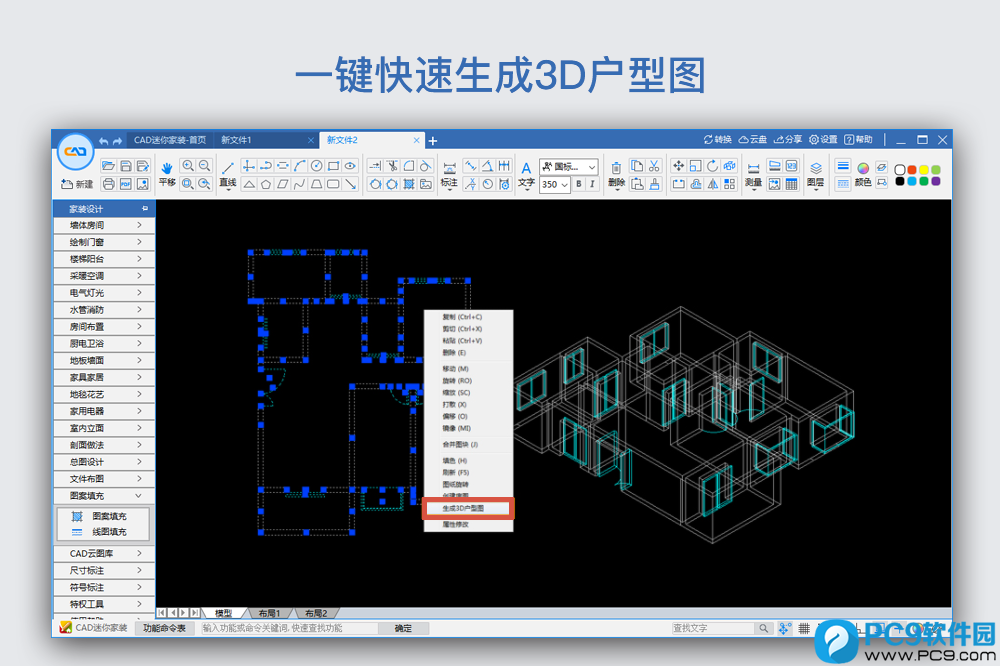Select the 直线 line tool
Viewport: 1000px width, 666px height.
click(228, 174)
